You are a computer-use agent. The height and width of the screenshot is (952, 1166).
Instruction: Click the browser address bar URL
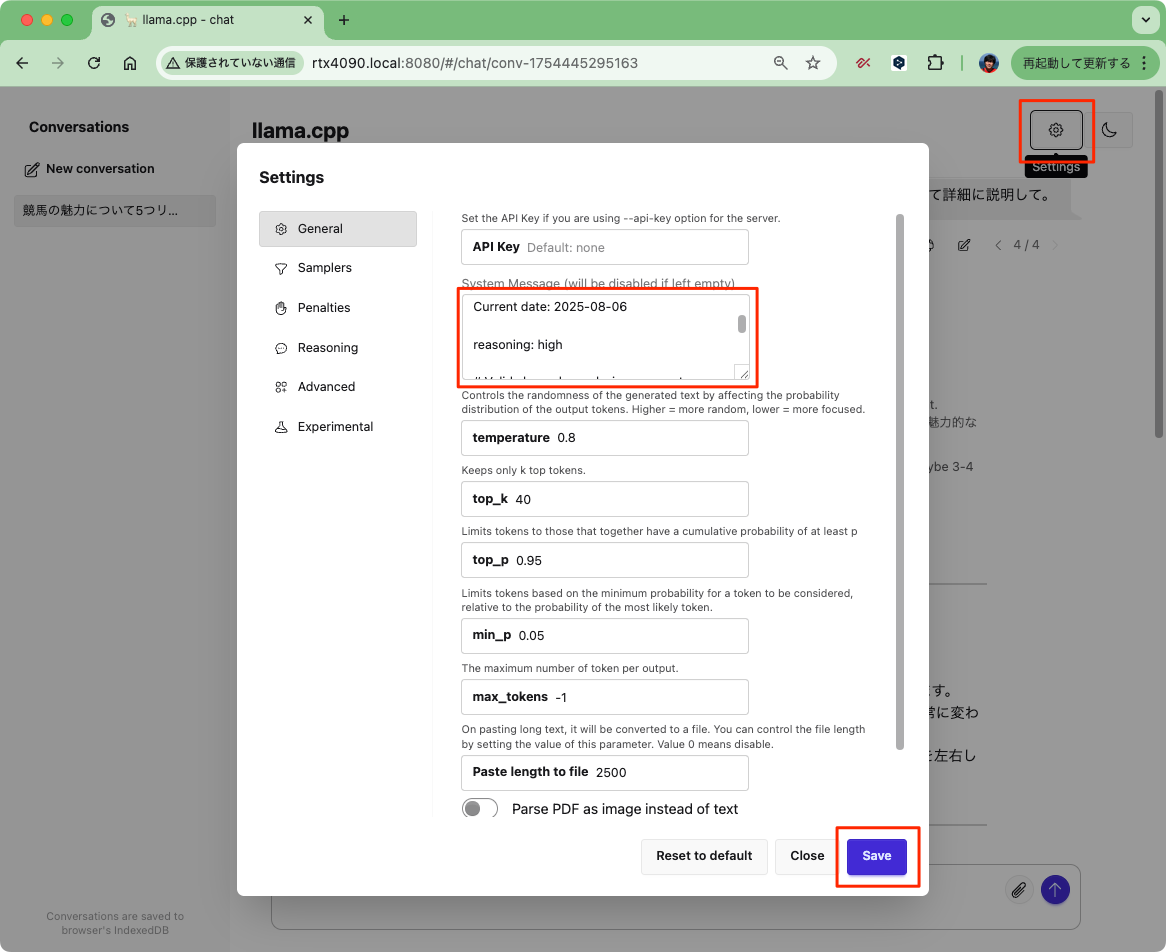[x=475, y=63]
